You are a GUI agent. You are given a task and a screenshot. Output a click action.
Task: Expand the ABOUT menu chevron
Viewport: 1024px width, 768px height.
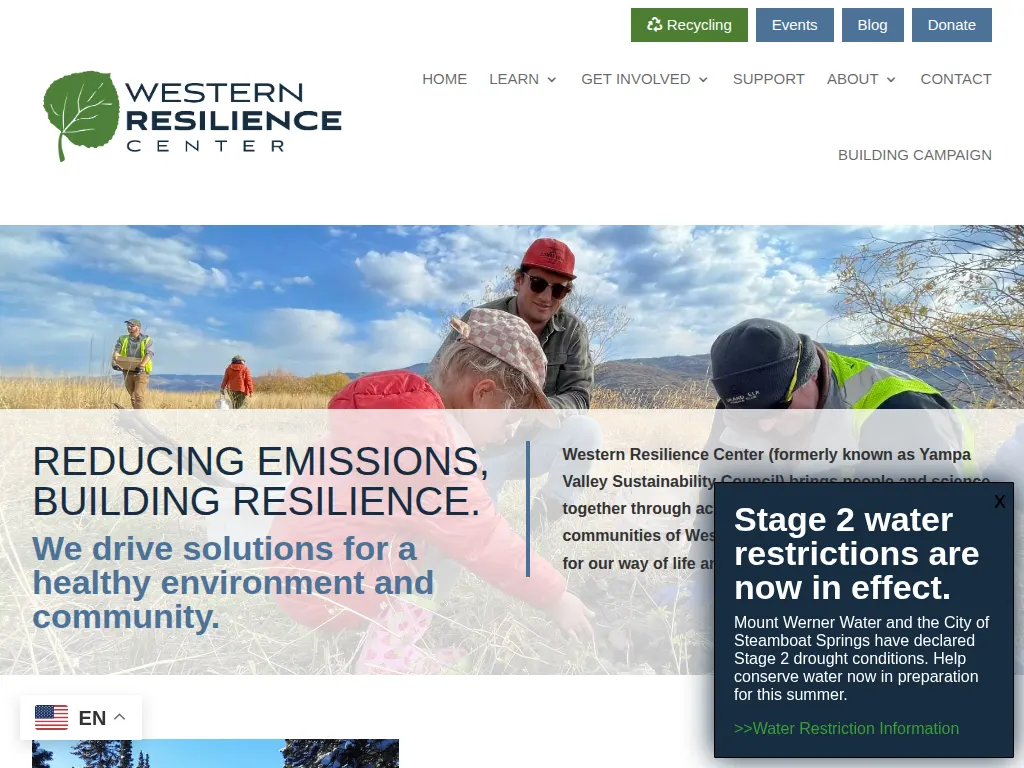(891, 80)
